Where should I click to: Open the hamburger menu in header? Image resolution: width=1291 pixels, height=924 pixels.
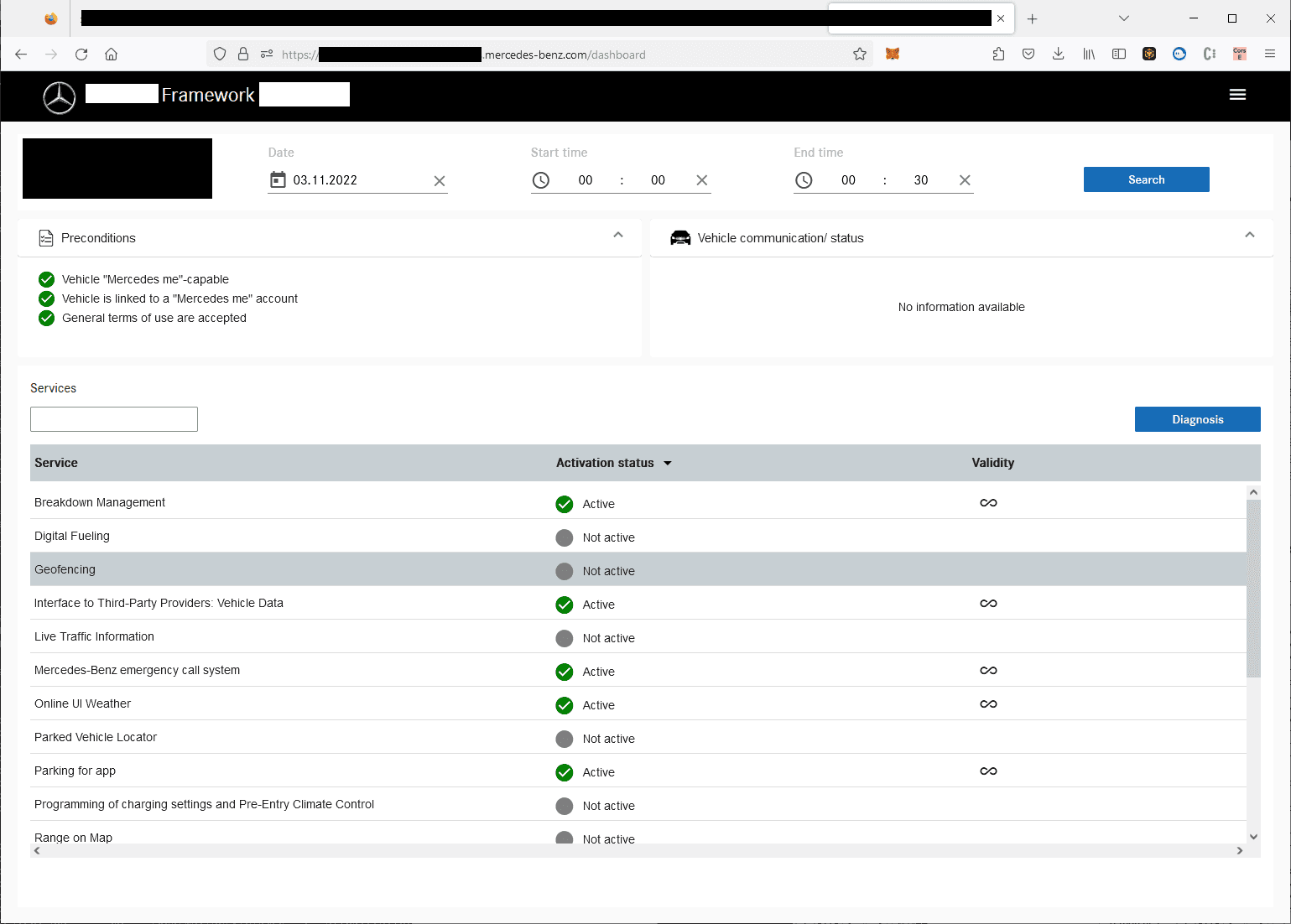click(x=1237, y=95)
